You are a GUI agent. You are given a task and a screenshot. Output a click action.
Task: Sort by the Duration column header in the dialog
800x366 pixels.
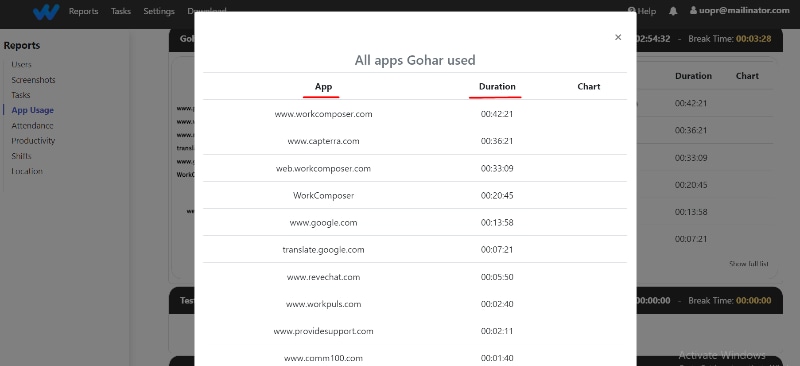(497, 87)
